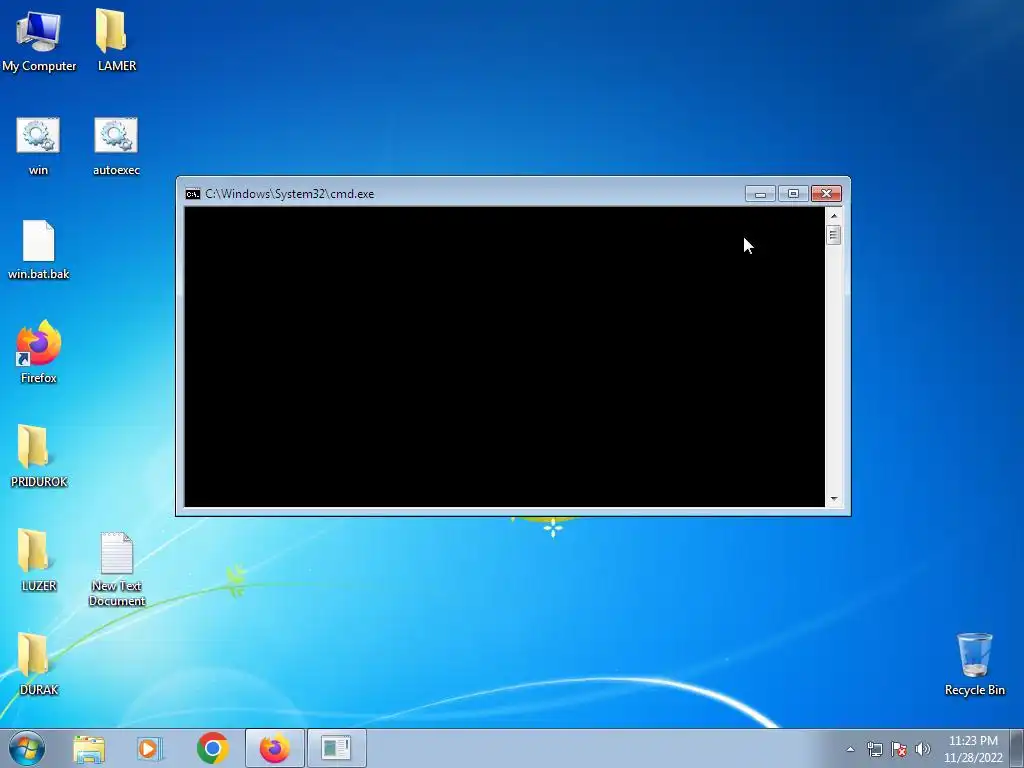1024x768 pixels.
Task: Open the clock showing 11:23 PM
Action: pos(973,749)
